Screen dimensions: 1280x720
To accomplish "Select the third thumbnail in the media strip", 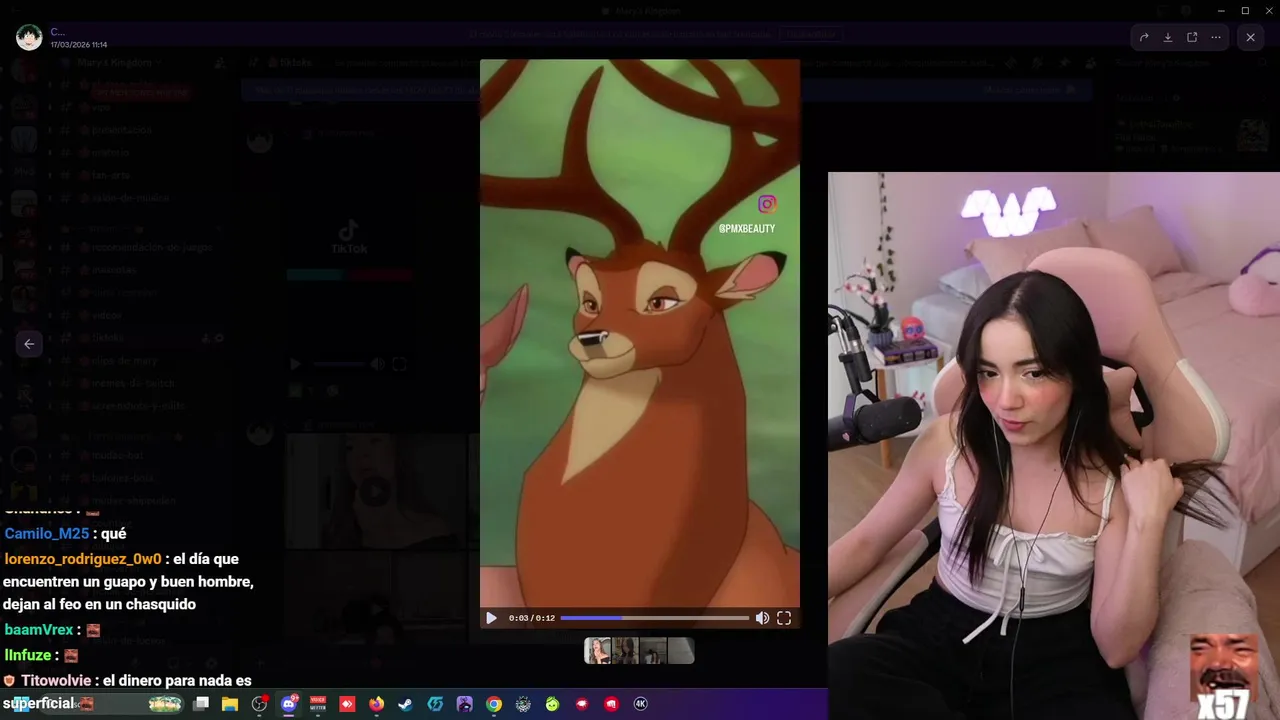I will [652, 651].
